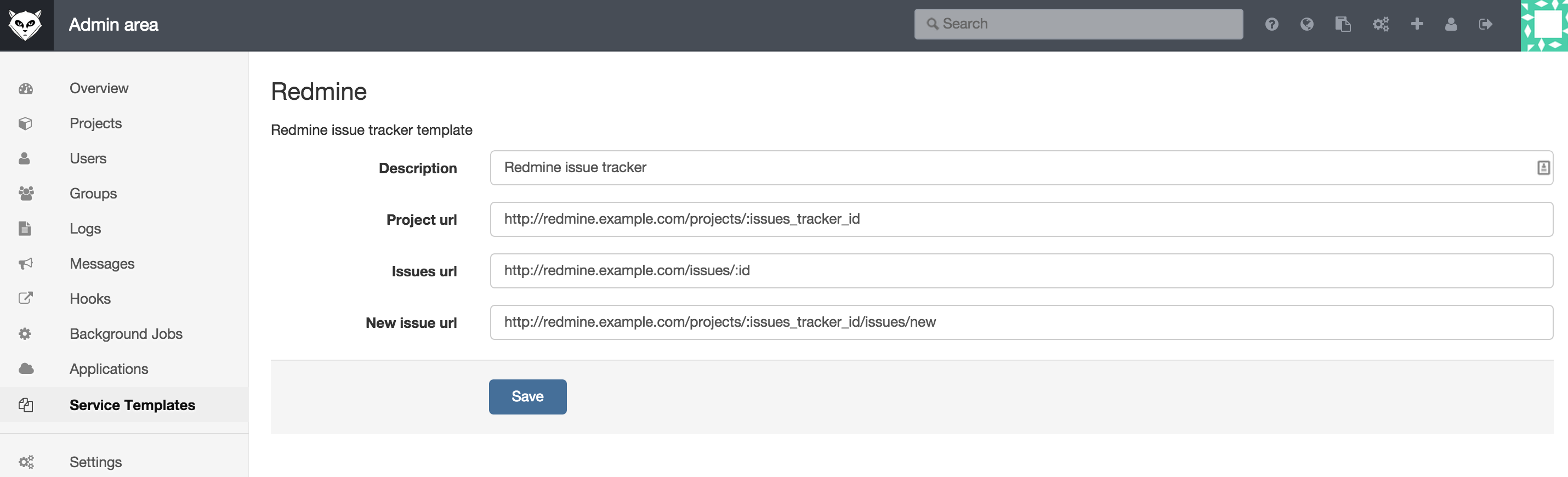
Task: Open your profile via the person icon
Action: tap(1452, 24)
